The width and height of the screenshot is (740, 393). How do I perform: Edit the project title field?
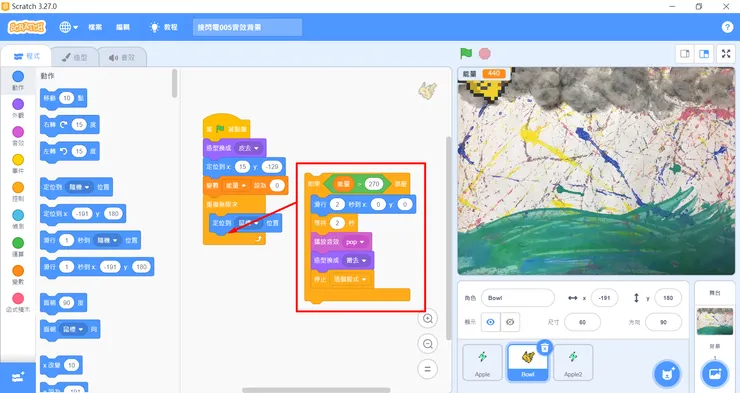coord(247,27)
